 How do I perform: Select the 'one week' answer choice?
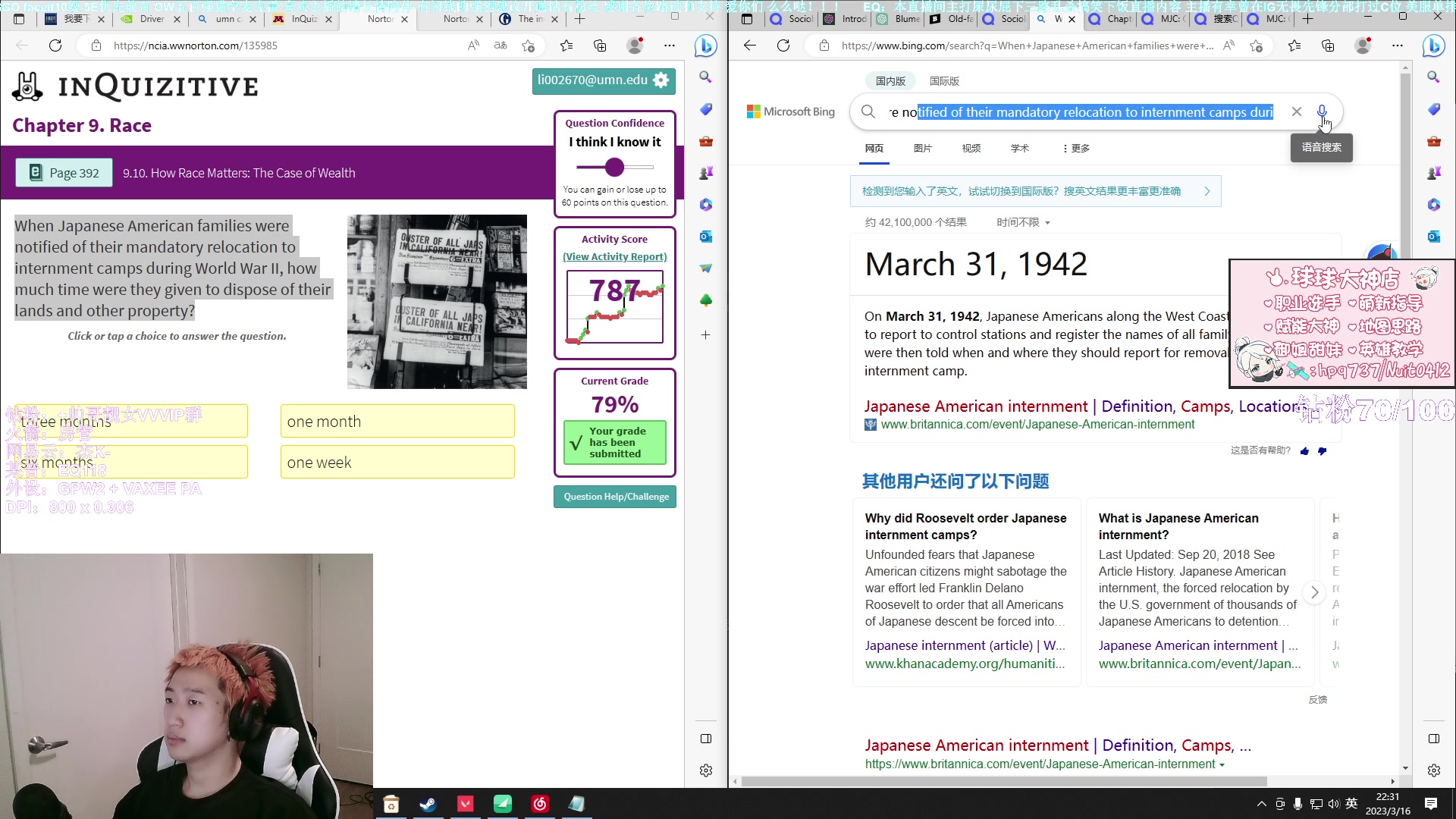397,462
